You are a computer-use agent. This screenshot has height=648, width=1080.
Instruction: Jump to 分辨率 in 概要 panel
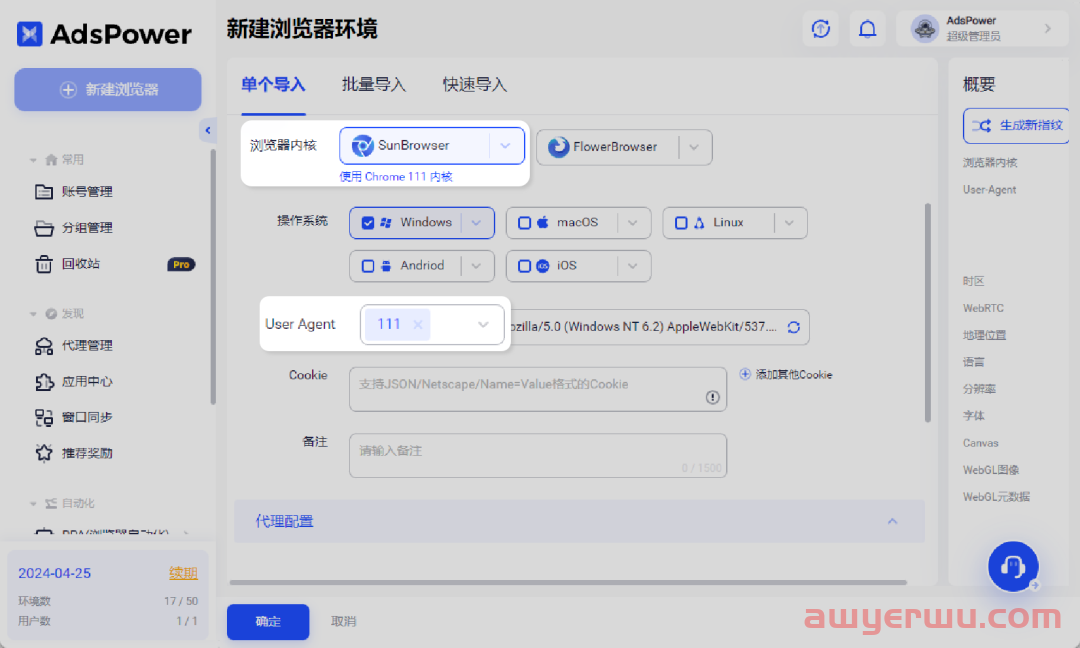coord(979,389)
